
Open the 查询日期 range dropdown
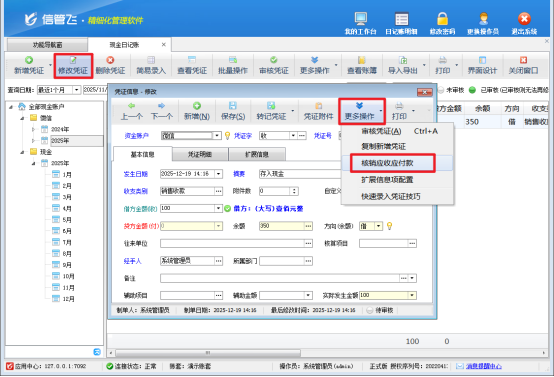coord(77,90)
